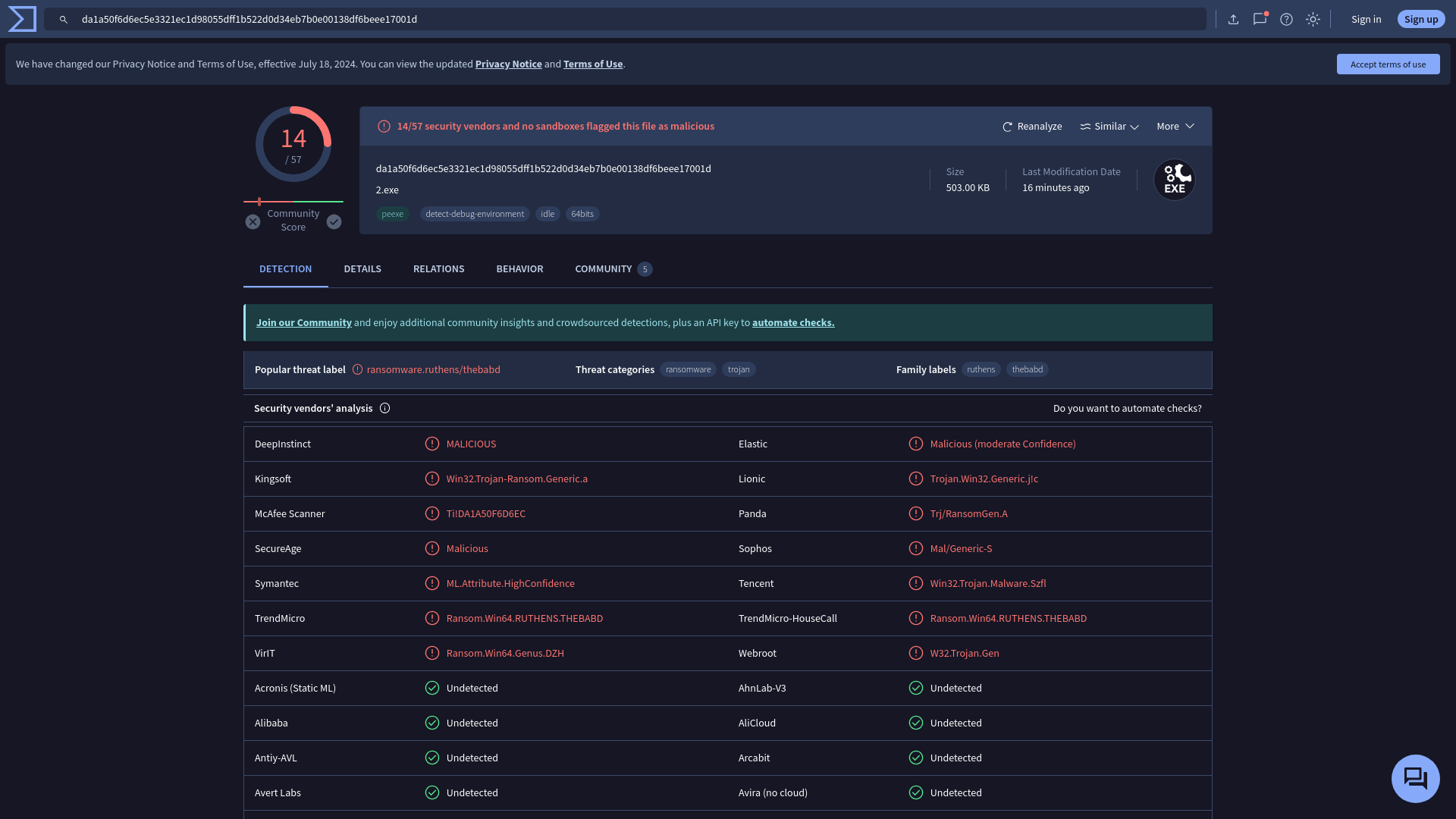
Task: Open the COMMUNITY tab
Action: 613,269
